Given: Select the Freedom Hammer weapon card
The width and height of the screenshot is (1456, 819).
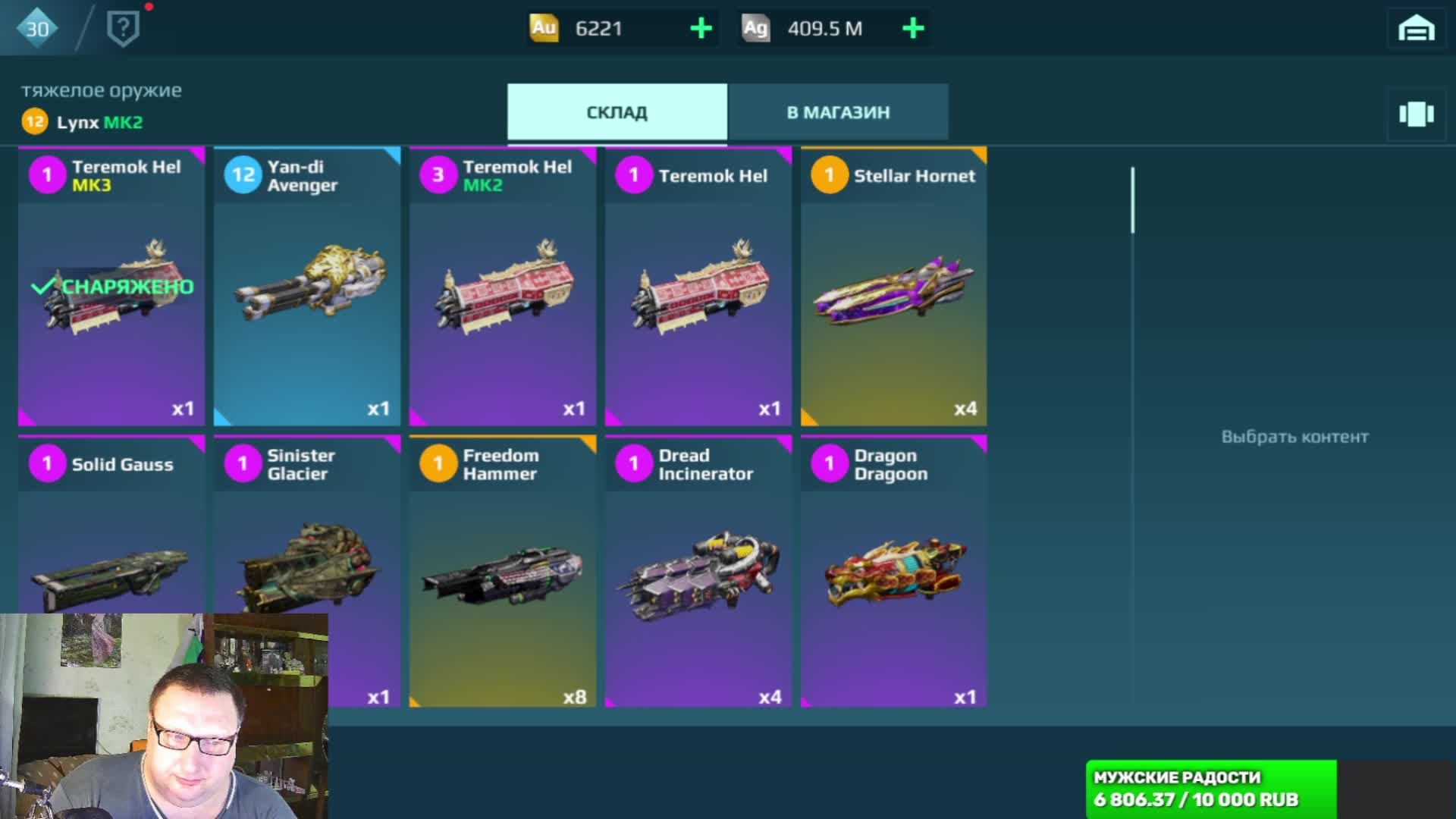Looking at the screenshot, I should 503,571.
